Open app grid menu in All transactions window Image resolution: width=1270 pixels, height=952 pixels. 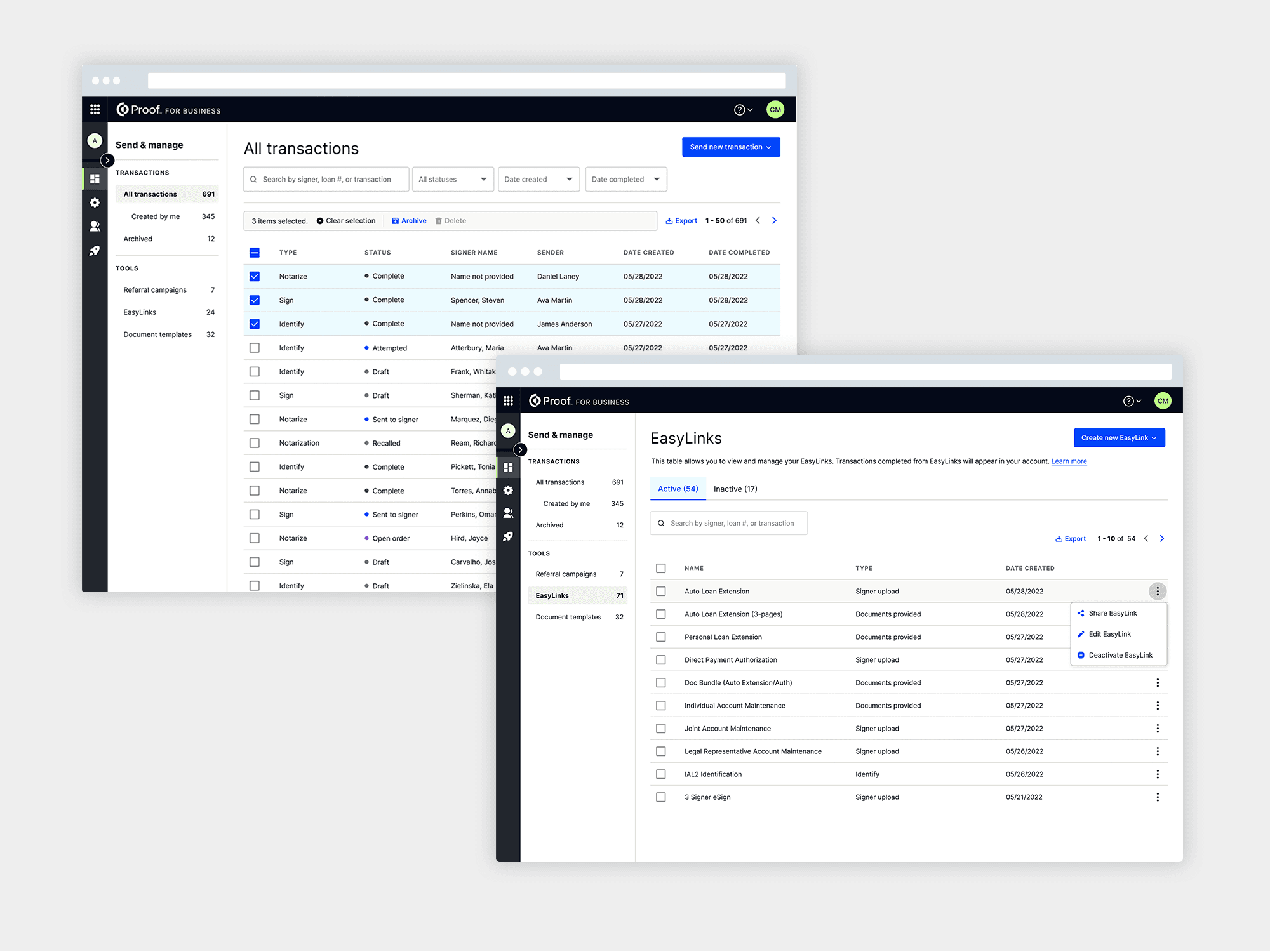pos(95,110)
